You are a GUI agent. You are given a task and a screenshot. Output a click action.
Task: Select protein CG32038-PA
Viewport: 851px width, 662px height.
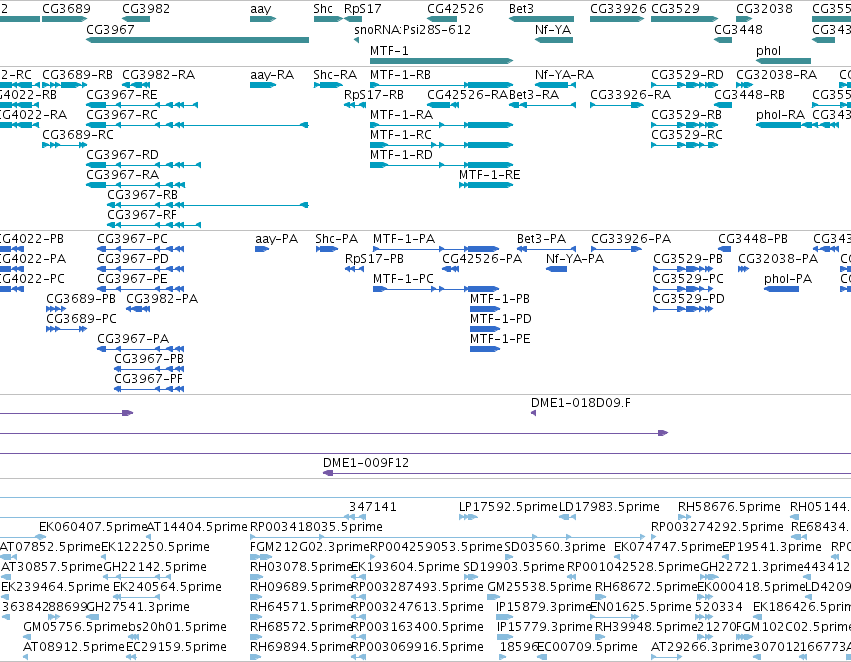743,269
